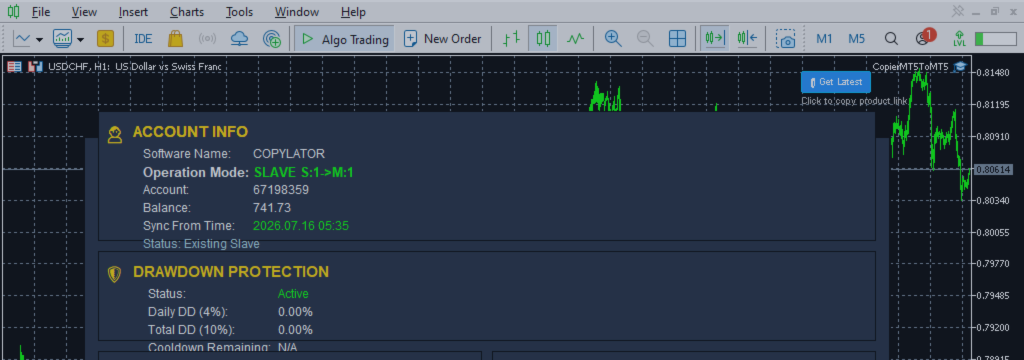Viewport: 1024px width, 360px height.
Task: Switch chart to candlesticks mode
Action: tap(543, 39)
